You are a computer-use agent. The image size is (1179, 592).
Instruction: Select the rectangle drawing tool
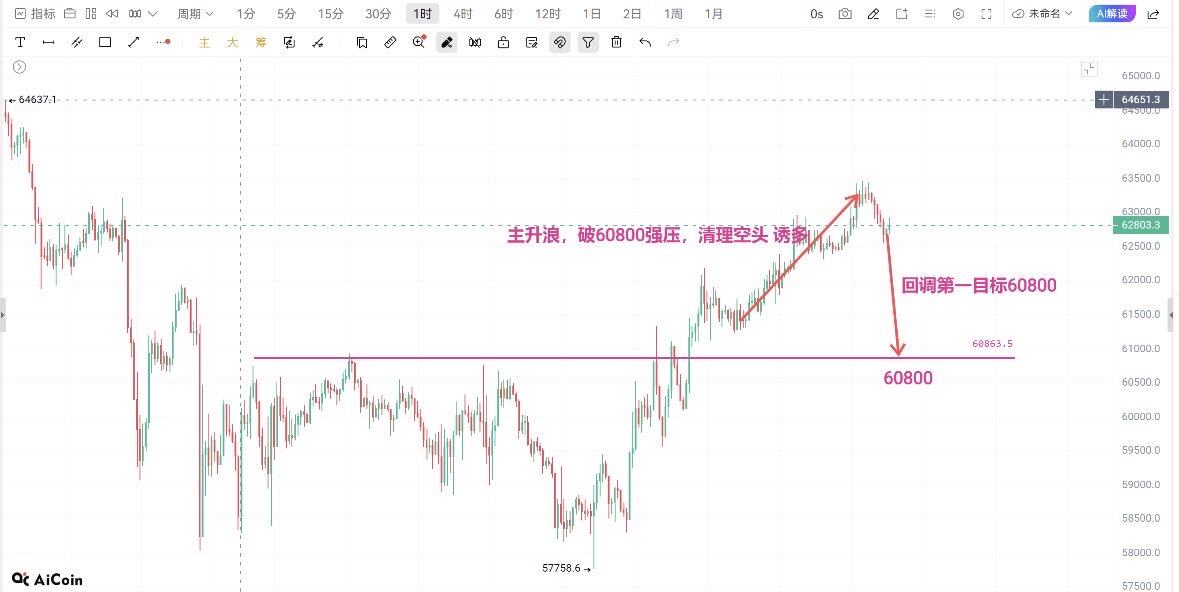(105, 43)
